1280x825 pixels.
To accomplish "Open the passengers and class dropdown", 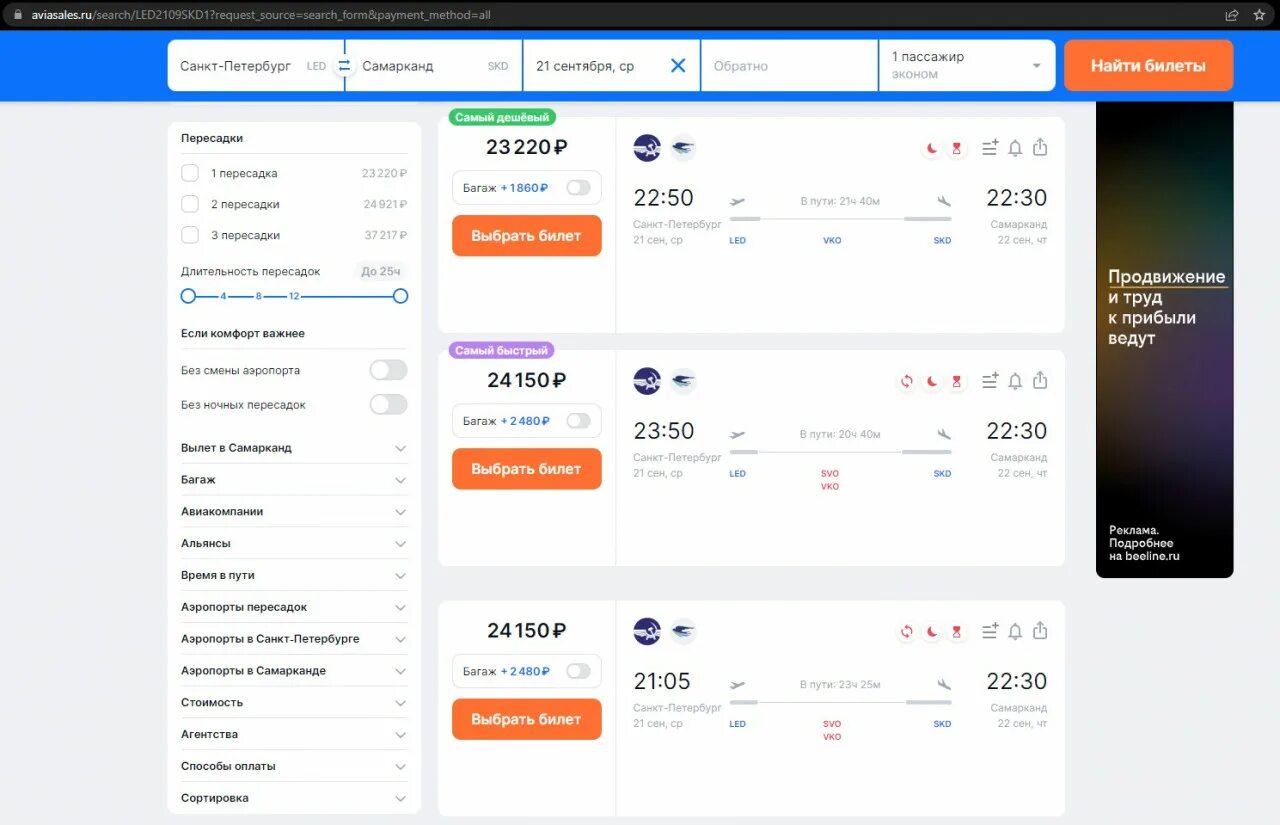I will click(x=967, y=66).
